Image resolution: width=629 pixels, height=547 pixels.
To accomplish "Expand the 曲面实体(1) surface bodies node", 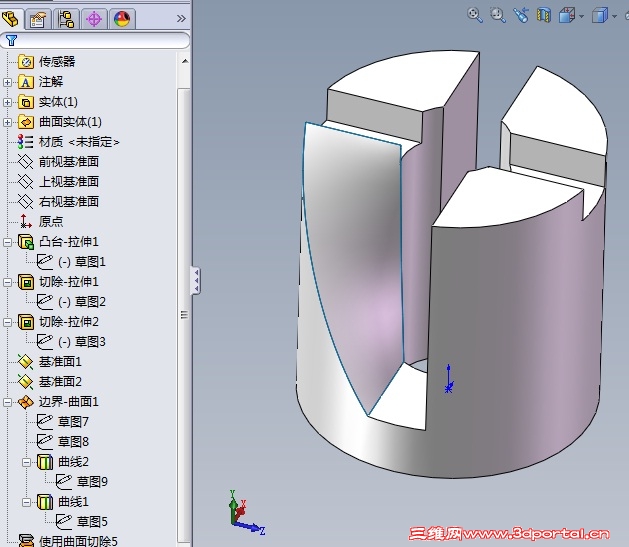I will click(7, 122).
